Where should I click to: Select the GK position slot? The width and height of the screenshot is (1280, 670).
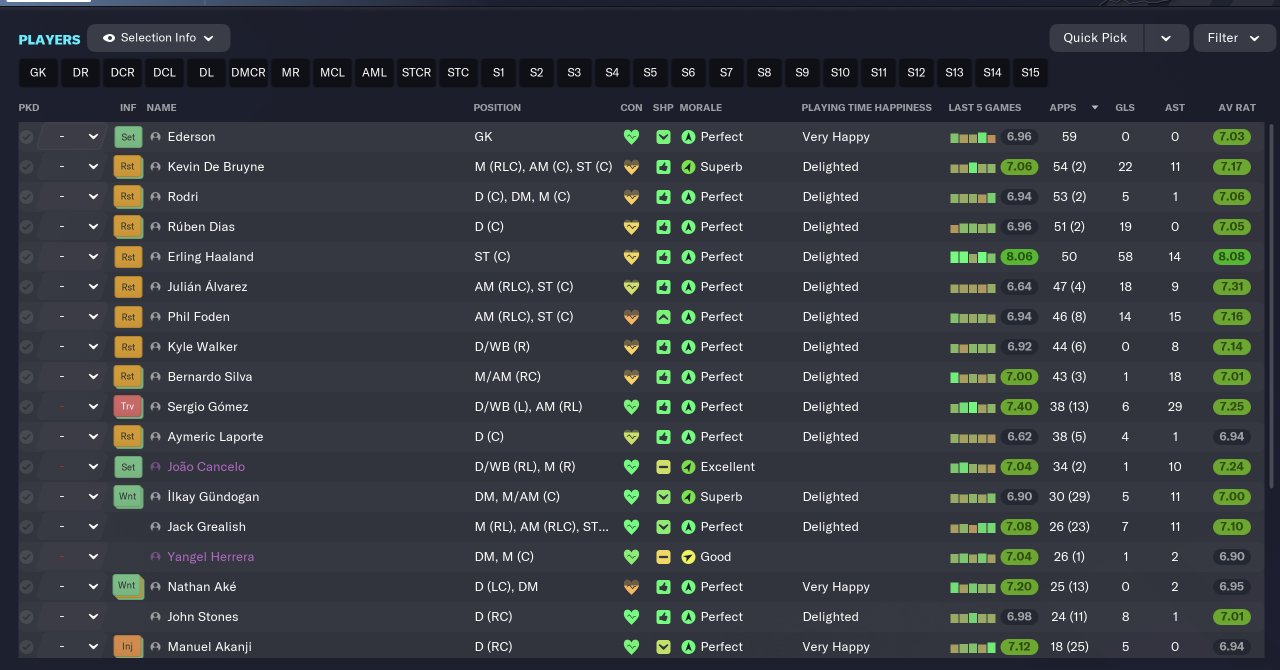coord(38,73)
